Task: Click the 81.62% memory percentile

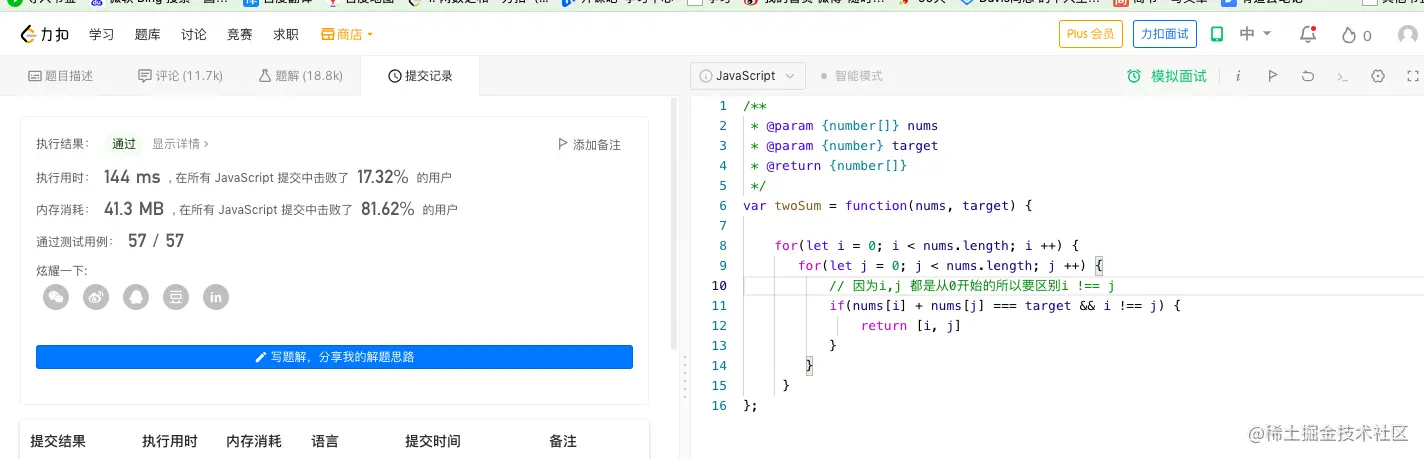Action: click(x=386, y=209)
